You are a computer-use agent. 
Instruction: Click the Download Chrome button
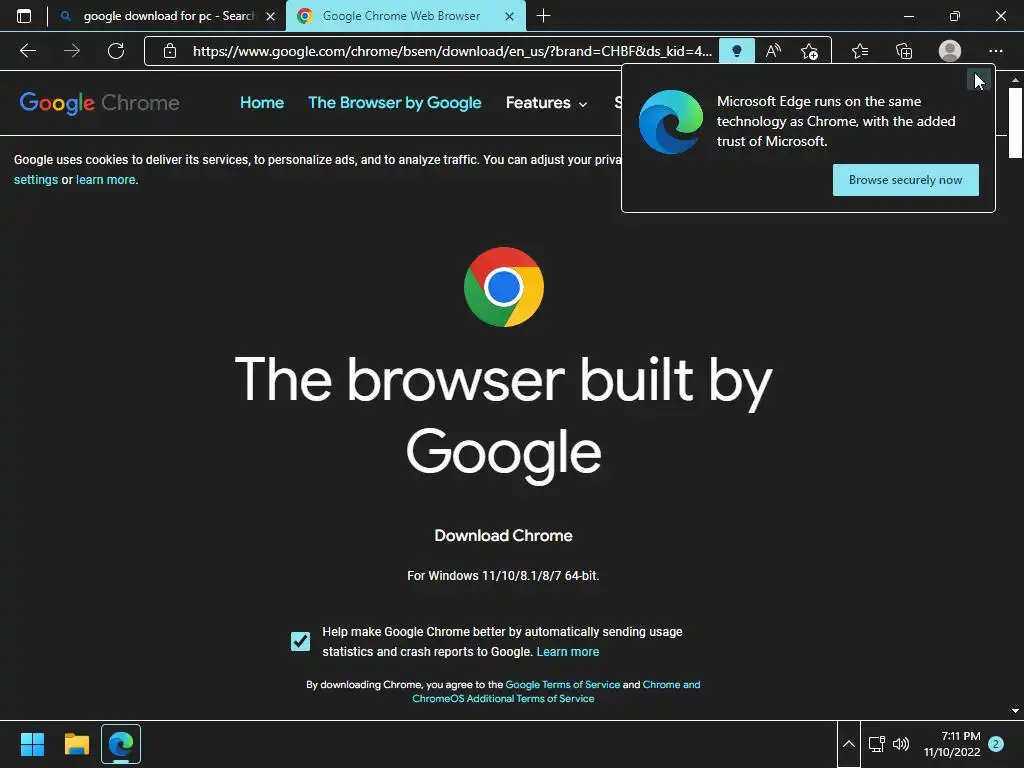coord(504,536)
